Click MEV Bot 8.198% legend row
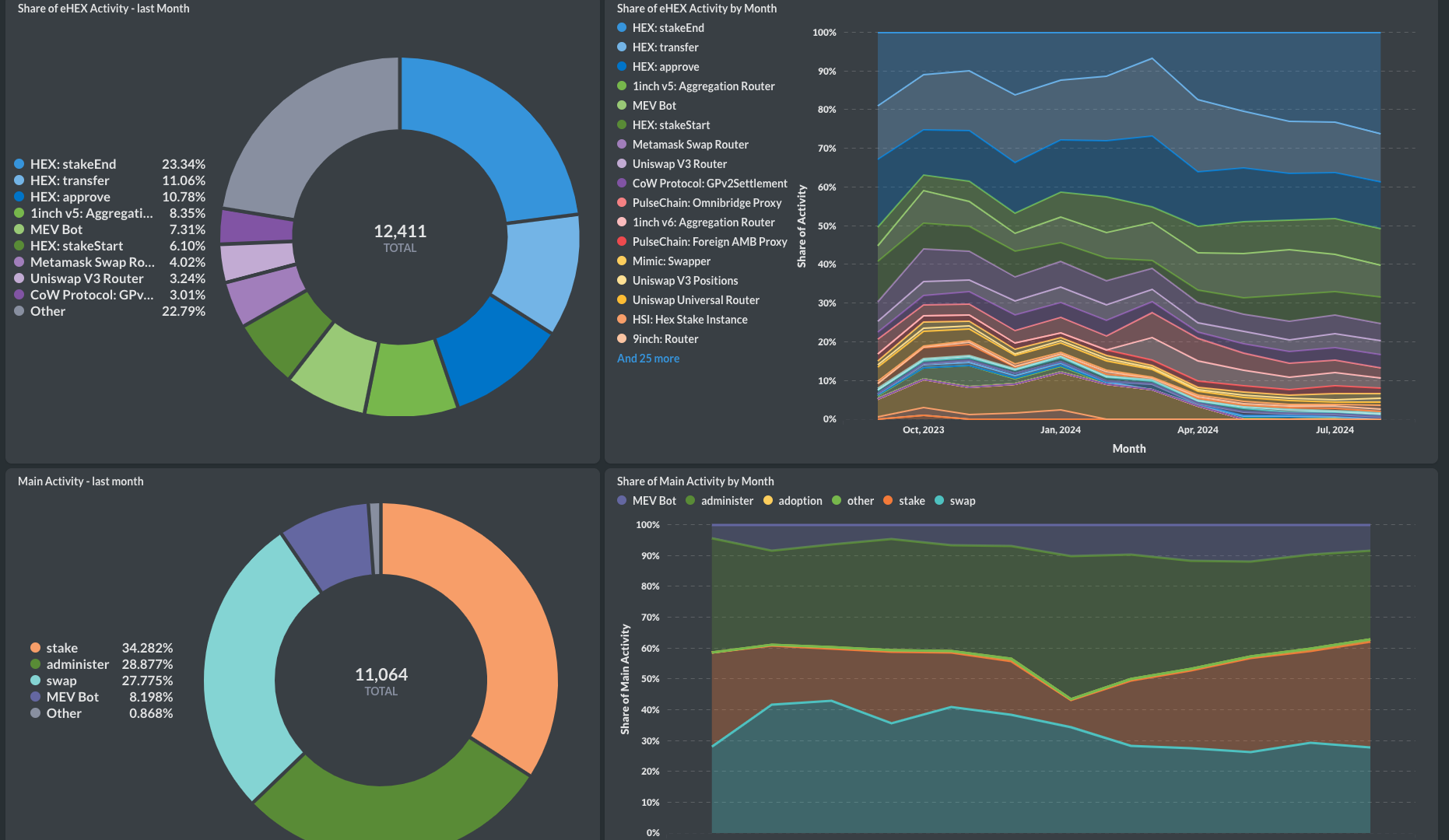The width and height of the screenshot is (1449, 840). tap(101, 697)
